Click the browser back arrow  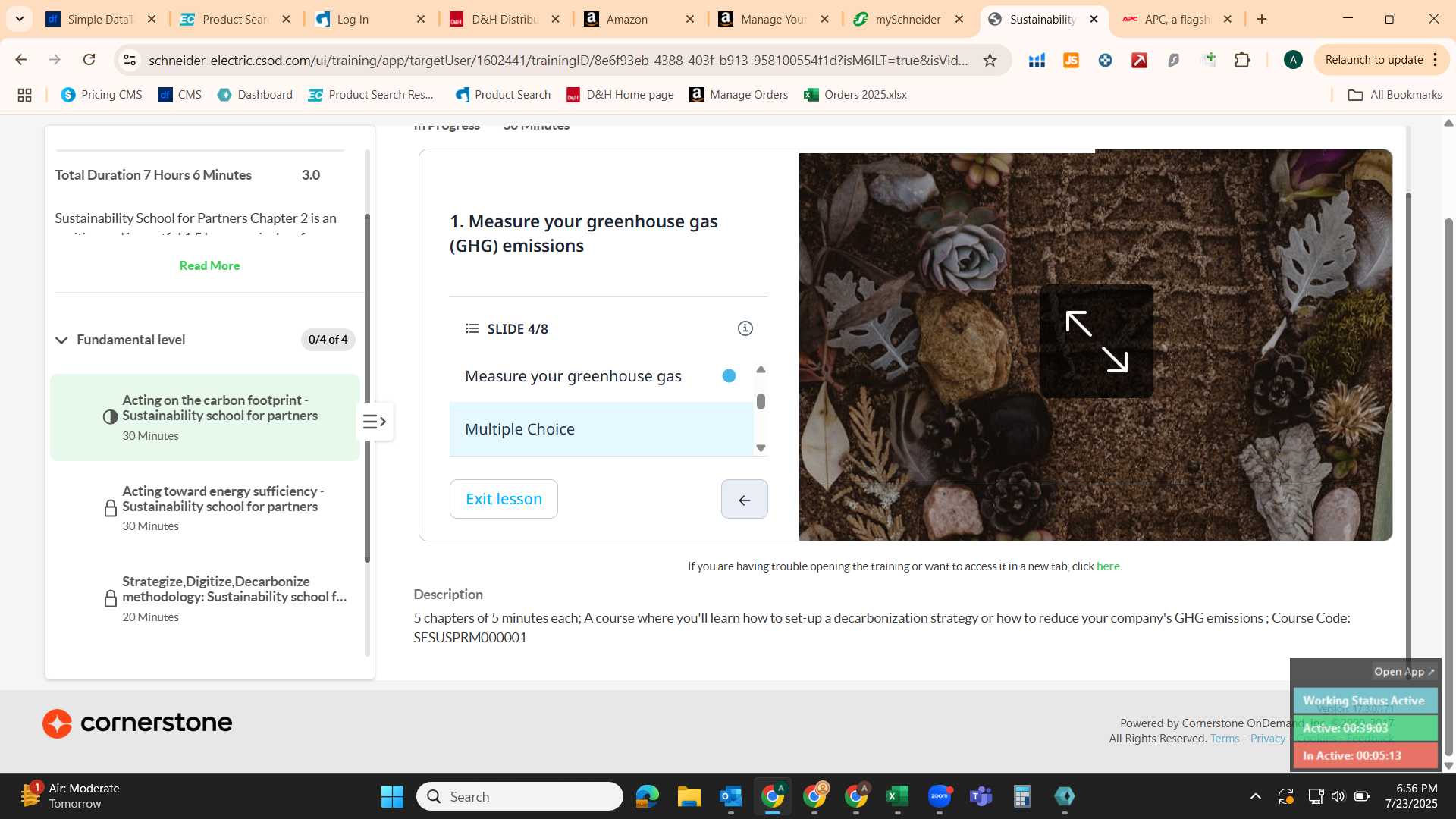tap(21, 60)
